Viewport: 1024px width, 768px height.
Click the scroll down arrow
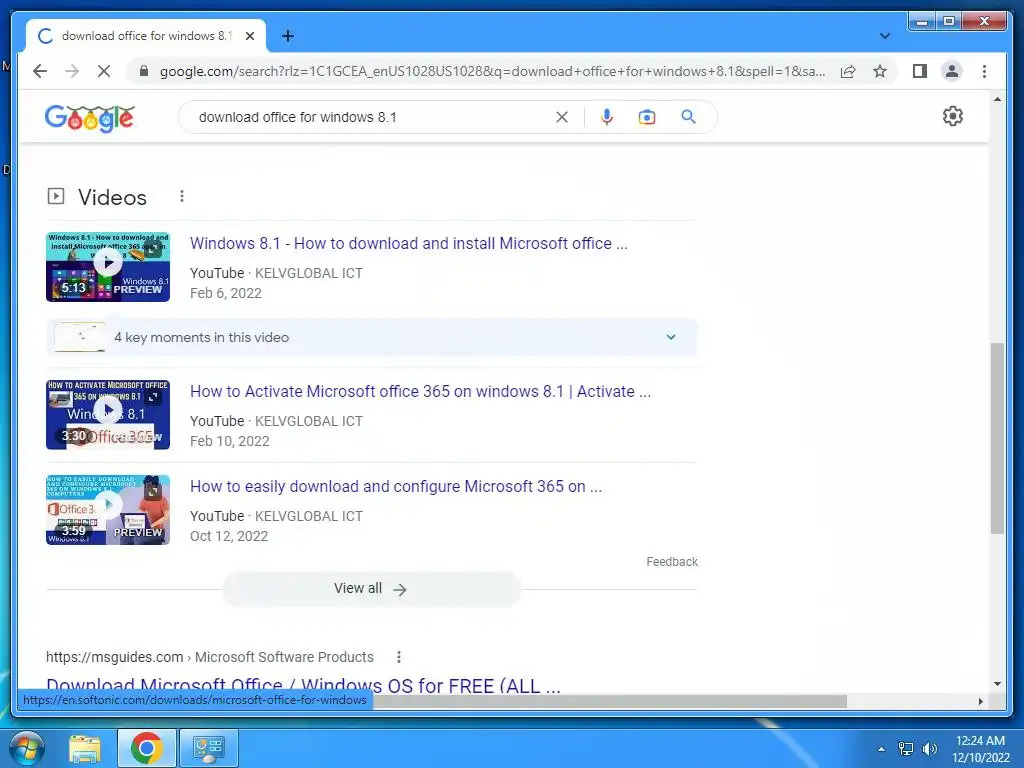tap(997, 684)
